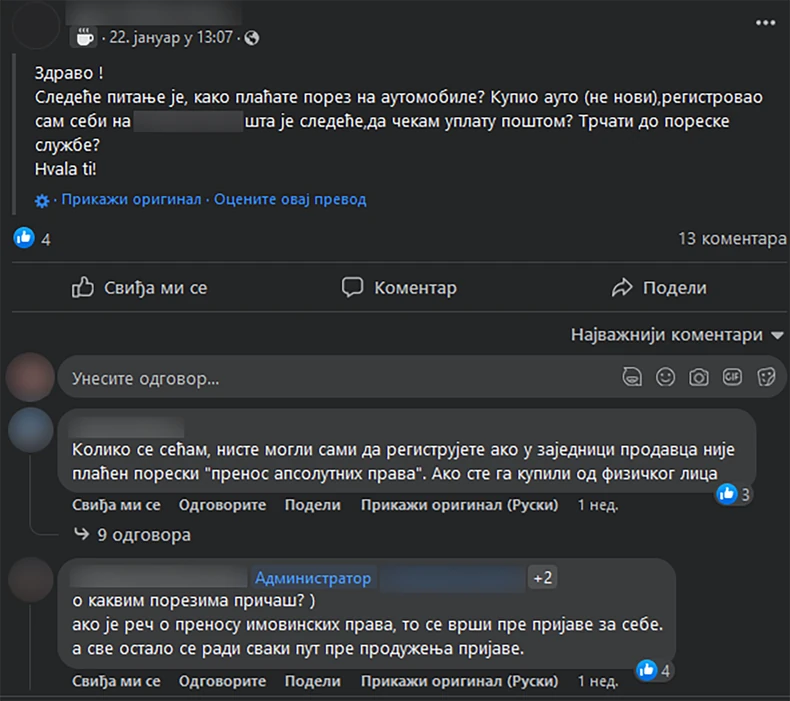Viewport: 790px width, 701px height.
Task: Attach a photo using the camera icon
Action: 699,377
